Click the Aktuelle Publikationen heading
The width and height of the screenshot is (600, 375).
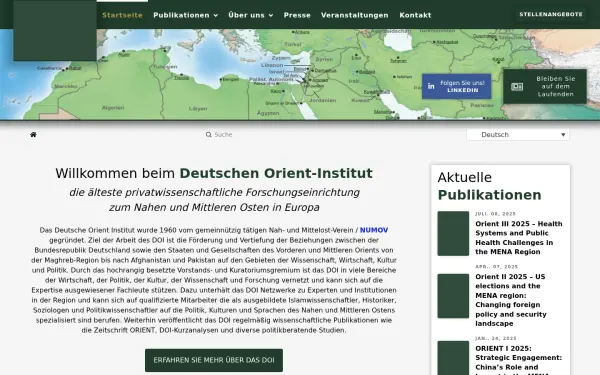point(489,186)
